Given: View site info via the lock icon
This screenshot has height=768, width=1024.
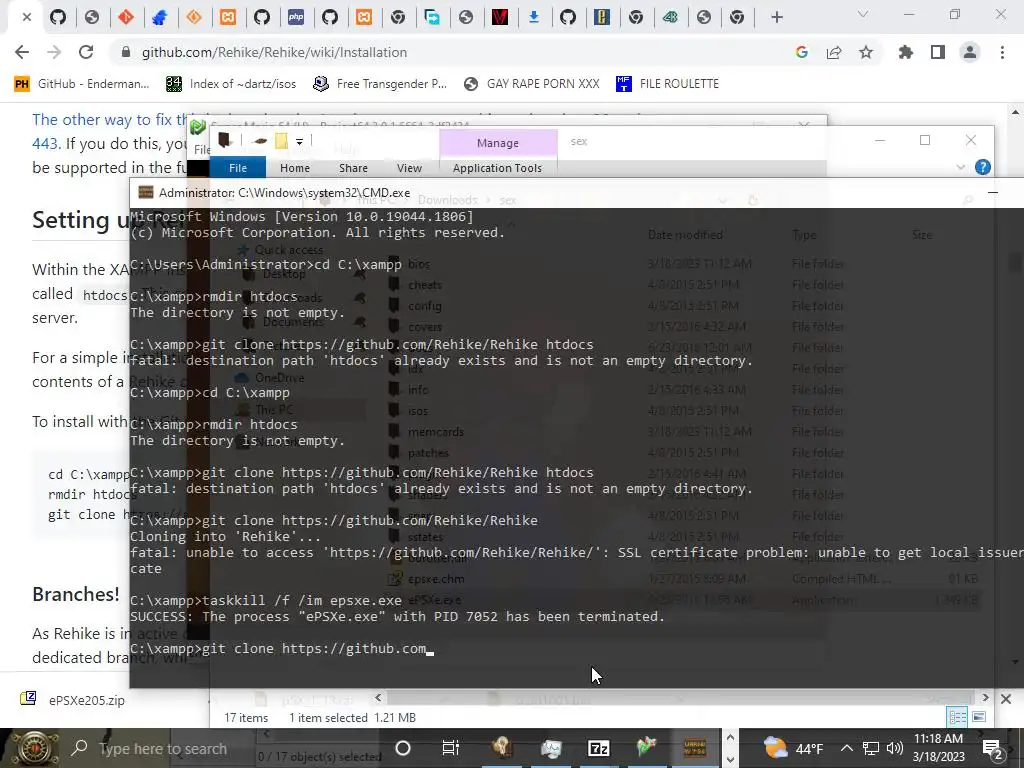Looking at the screenshot, I should tap(126, 52).
